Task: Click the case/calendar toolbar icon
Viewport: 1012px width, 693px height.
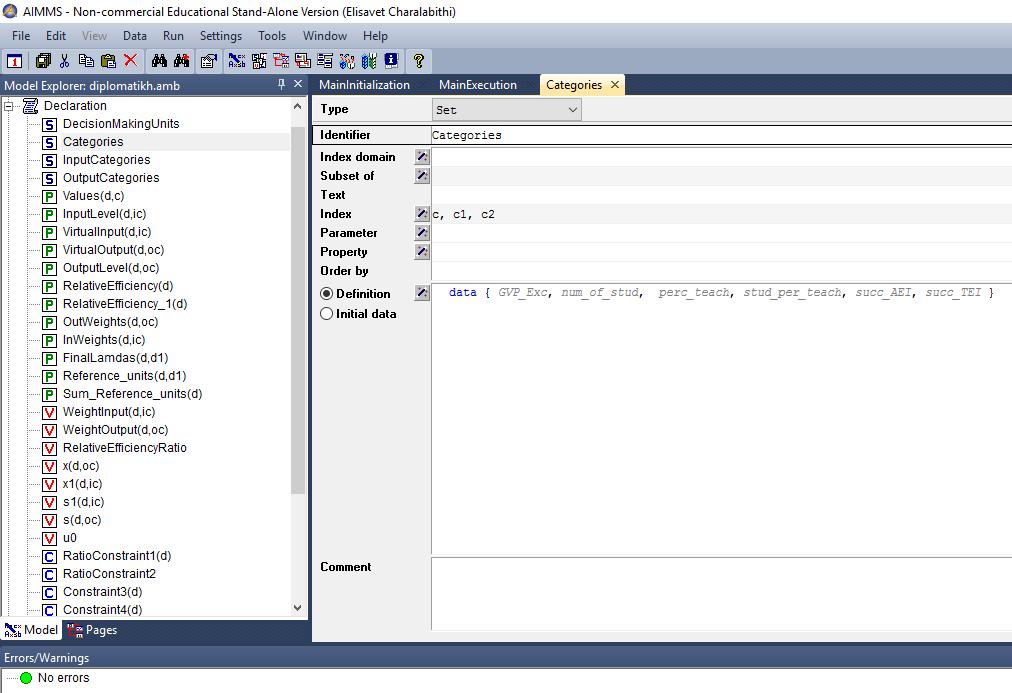Action: (x=14, y=61)
